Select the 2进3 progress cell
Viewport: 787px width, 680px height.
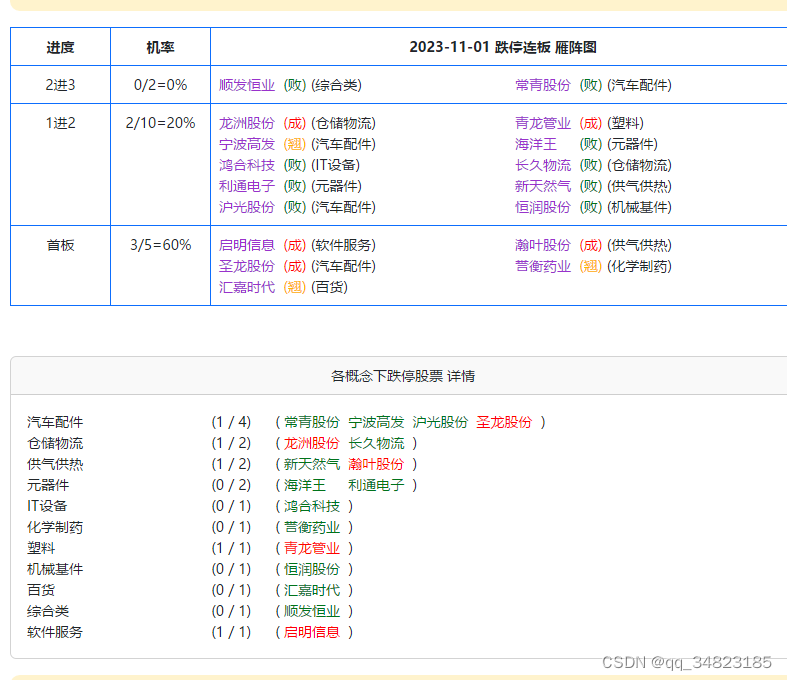click(x=60, y=85)
